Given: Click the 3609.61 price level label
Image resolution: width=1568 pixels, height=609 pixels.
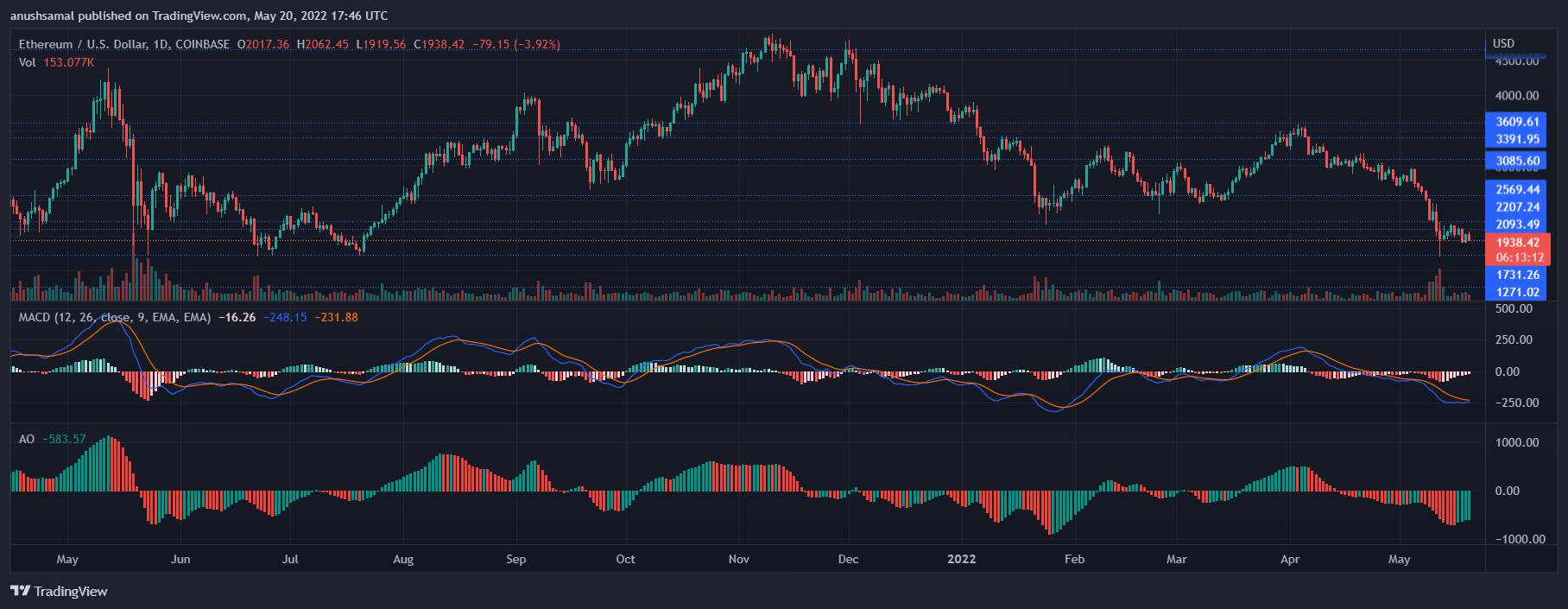Looking at the screenshot, I should (1517, 122).
